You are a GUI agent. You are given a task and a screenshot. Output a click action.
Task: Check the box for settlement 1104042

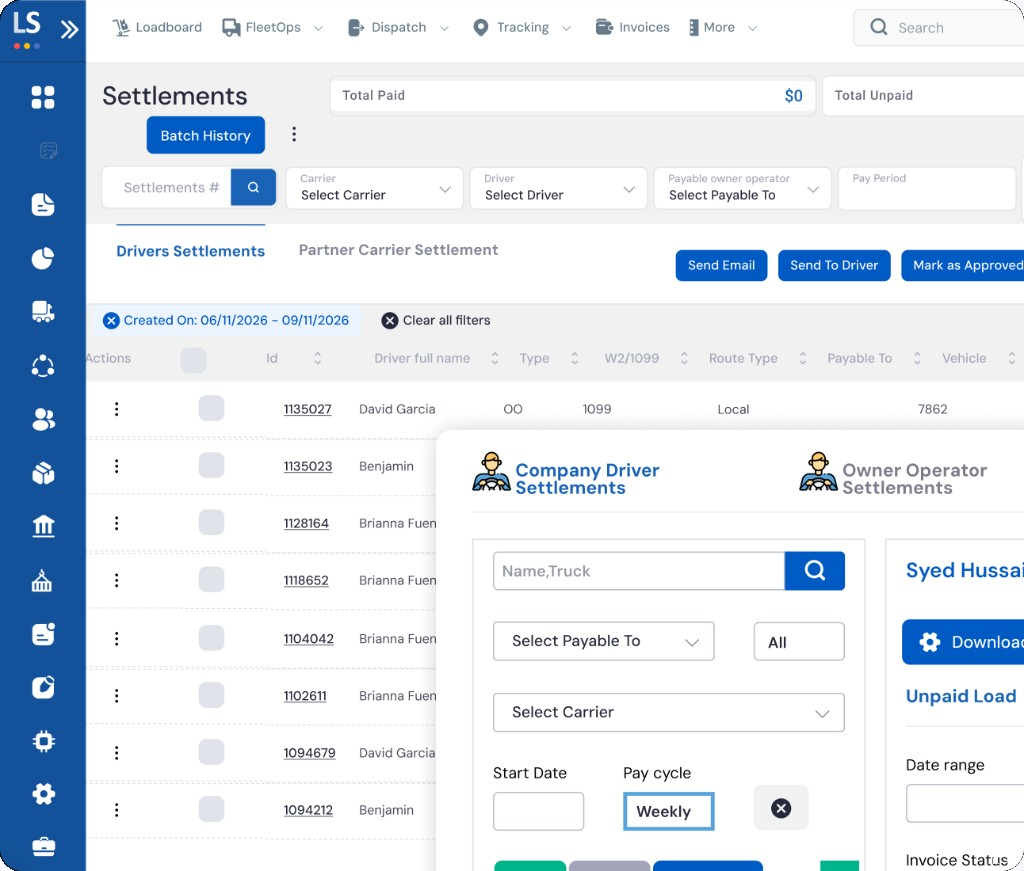(212, 638)
